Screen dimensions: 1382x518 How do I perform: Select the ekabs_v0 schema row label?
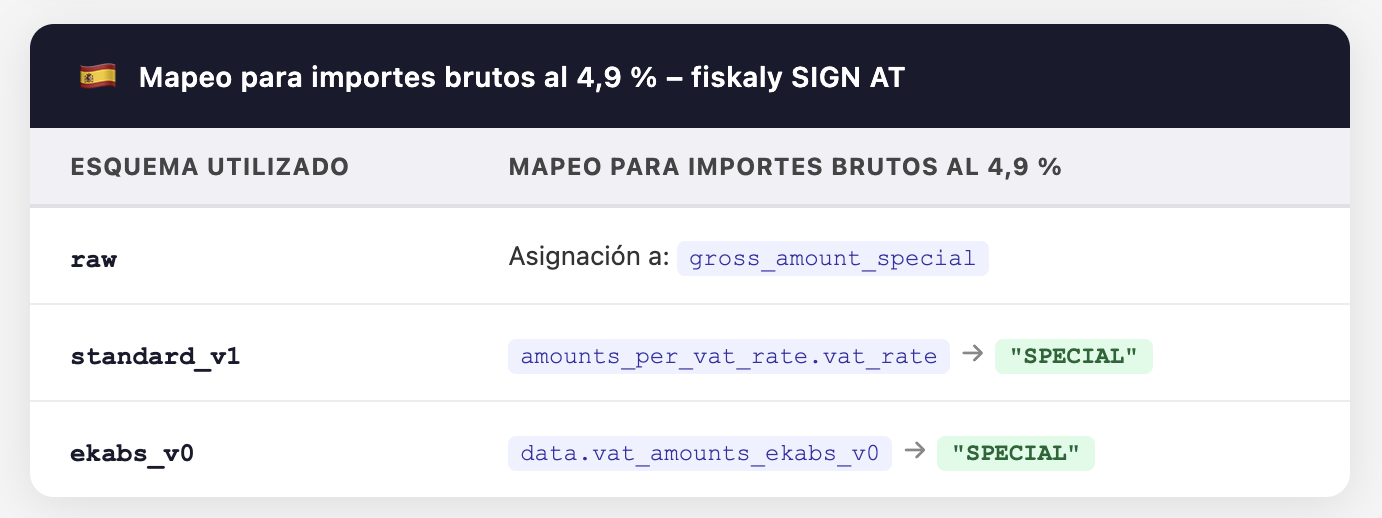(131, 453)
